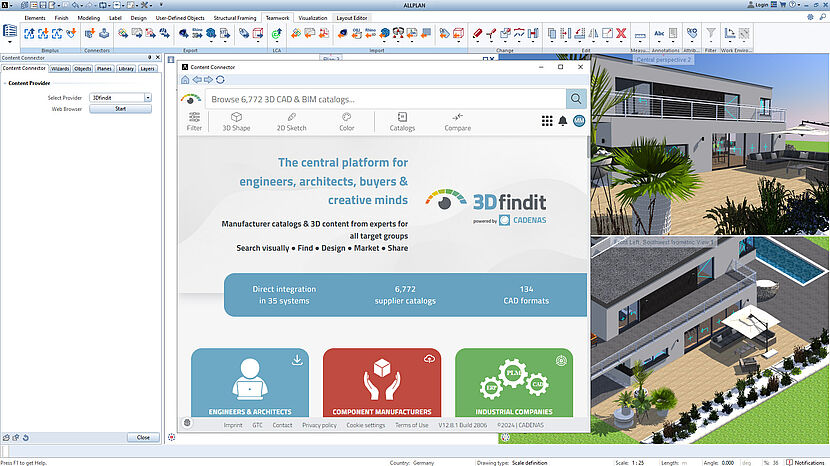Open the notifications bell in 3Dfindit
The width and height of the screenshot is (830, 466).
click(563, 121)
